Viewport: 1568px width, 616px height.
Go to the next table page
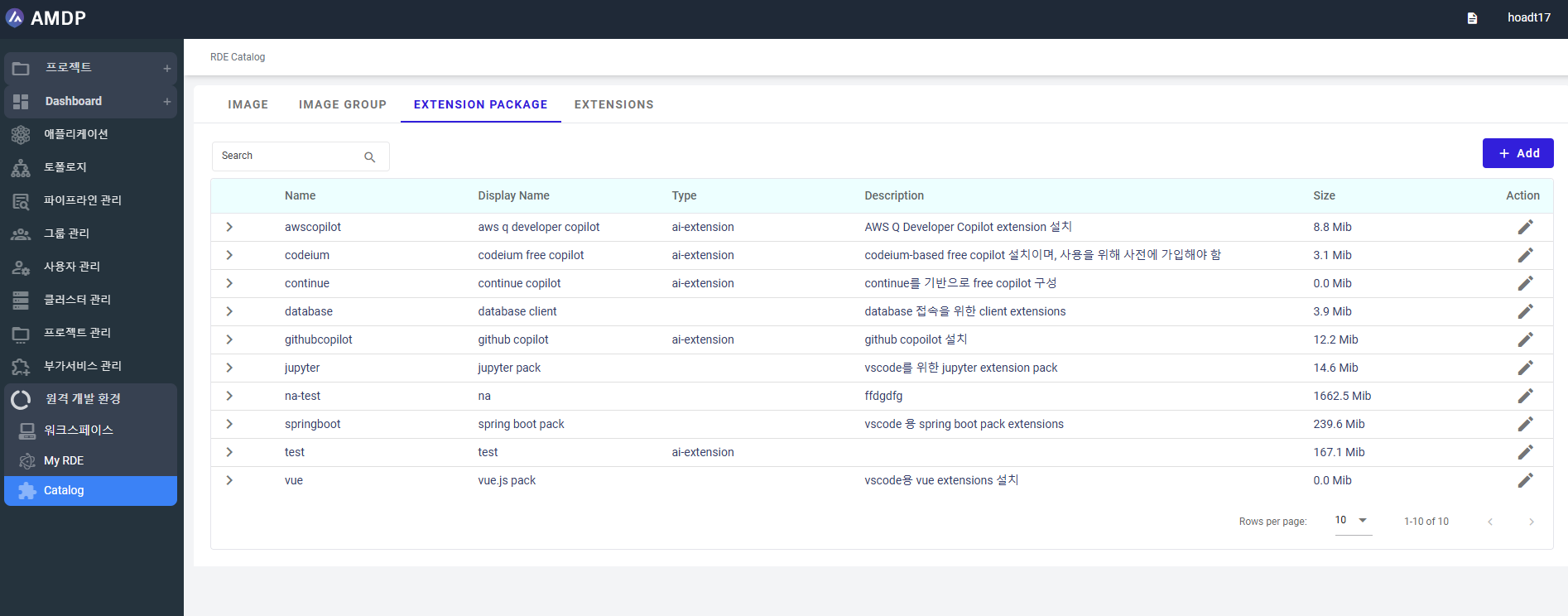(x=1532, y=522)
